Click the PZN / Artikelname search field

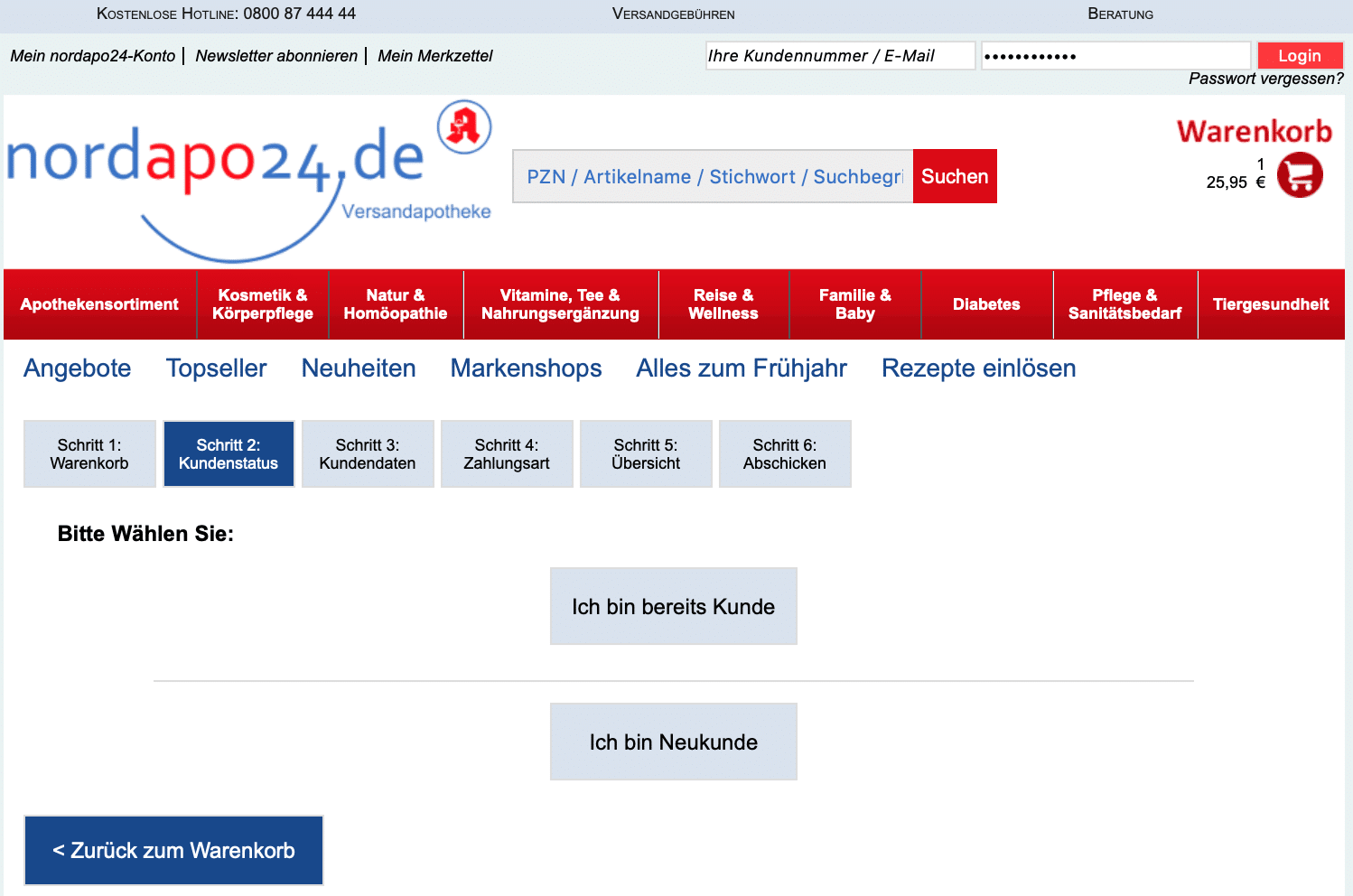tap(714, 176)
